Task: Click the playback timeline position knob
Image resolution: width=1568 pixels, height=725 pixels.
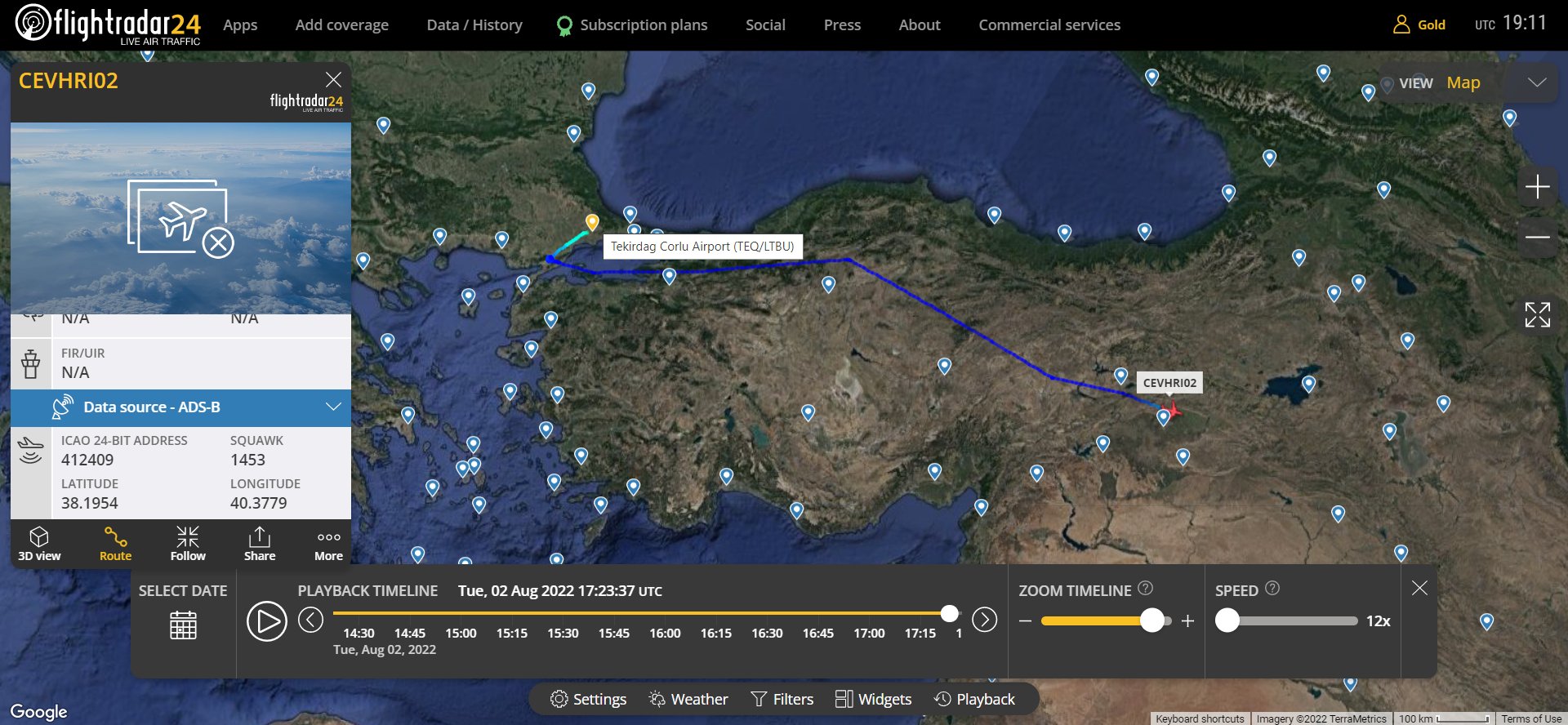Action: (x=949, y=613)
